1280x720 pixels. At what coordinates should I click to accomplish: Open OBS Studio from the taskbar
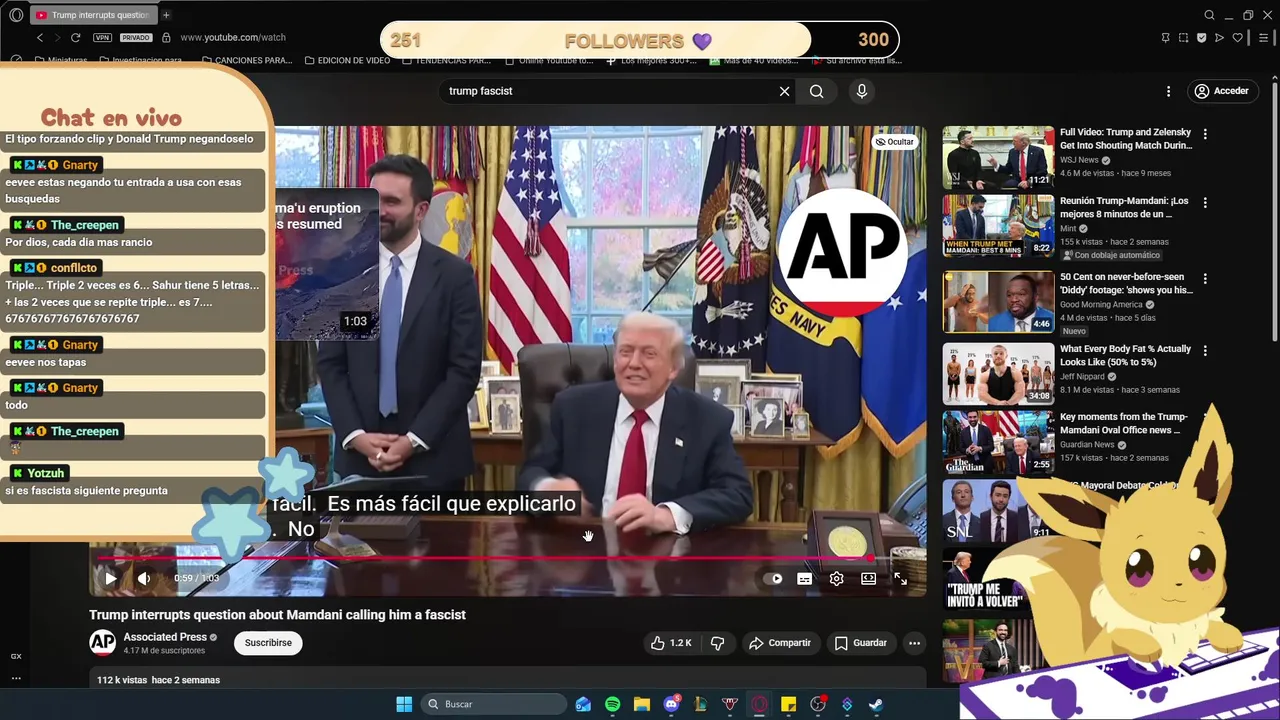pyautogui.click(x=818, y=704)
